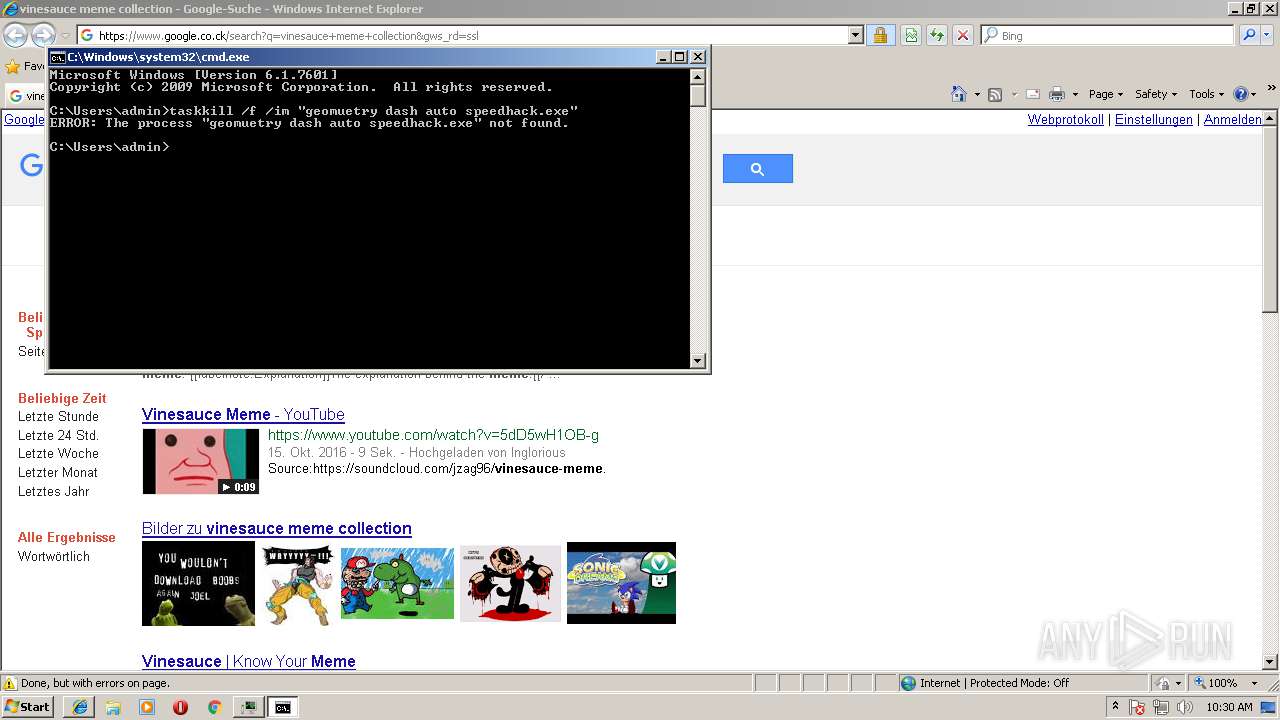
Task: Click the Home icon in command bar
Action: [958, 94]
